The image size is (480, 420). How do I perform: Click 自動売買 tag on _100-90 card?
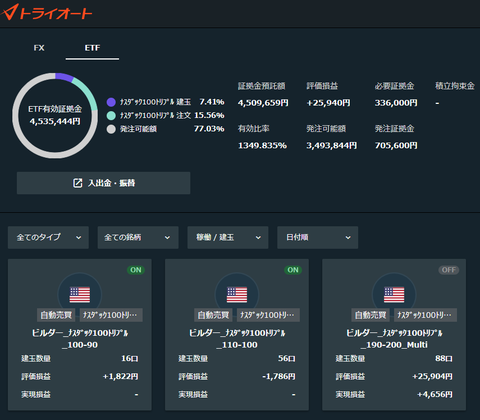[56, 315]
